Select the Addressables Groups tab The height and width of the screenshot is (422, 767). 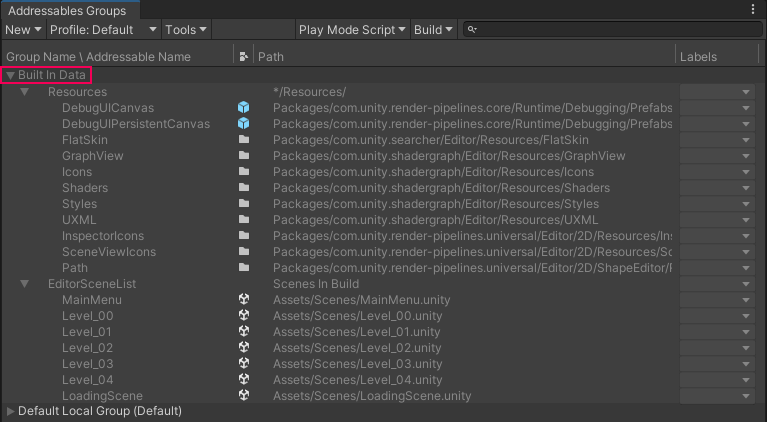point(67,10)
